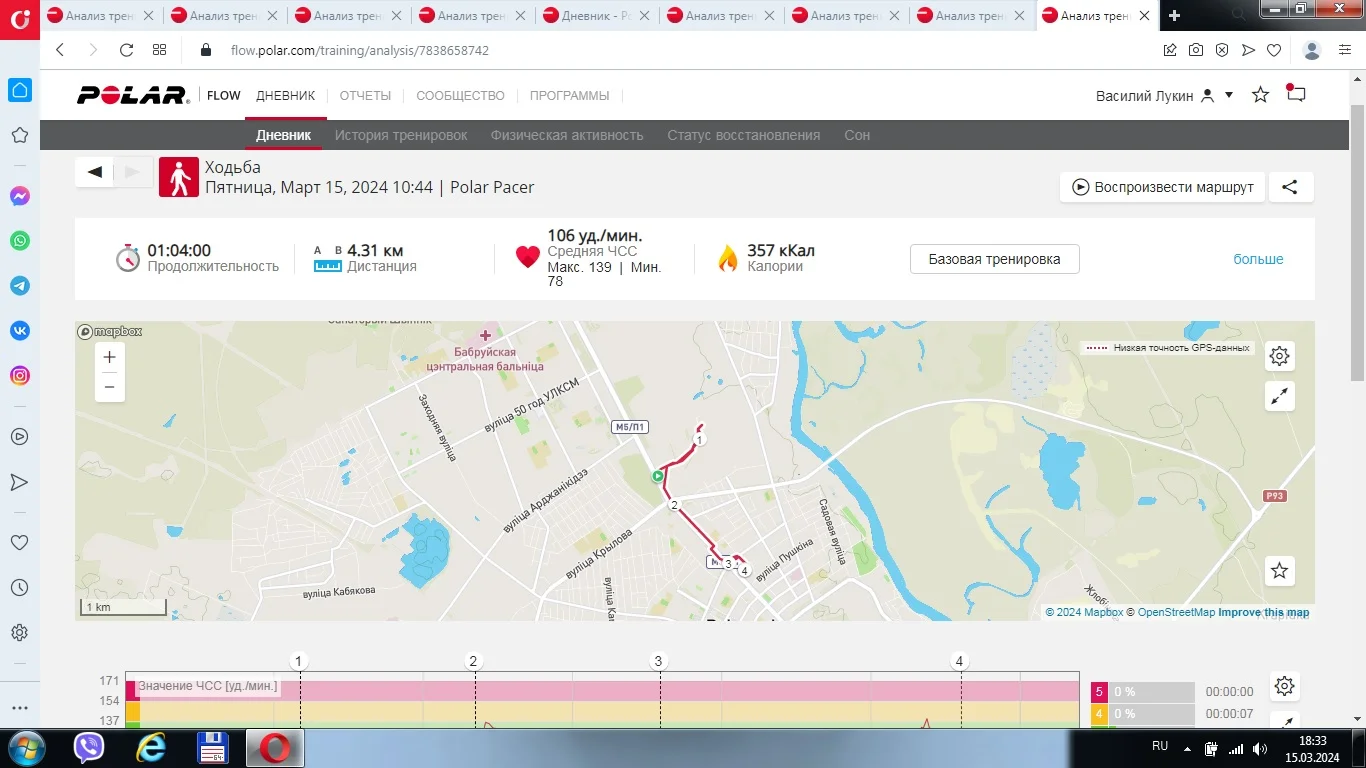
Task: Click the red walking sport icon
Action: 179,177
